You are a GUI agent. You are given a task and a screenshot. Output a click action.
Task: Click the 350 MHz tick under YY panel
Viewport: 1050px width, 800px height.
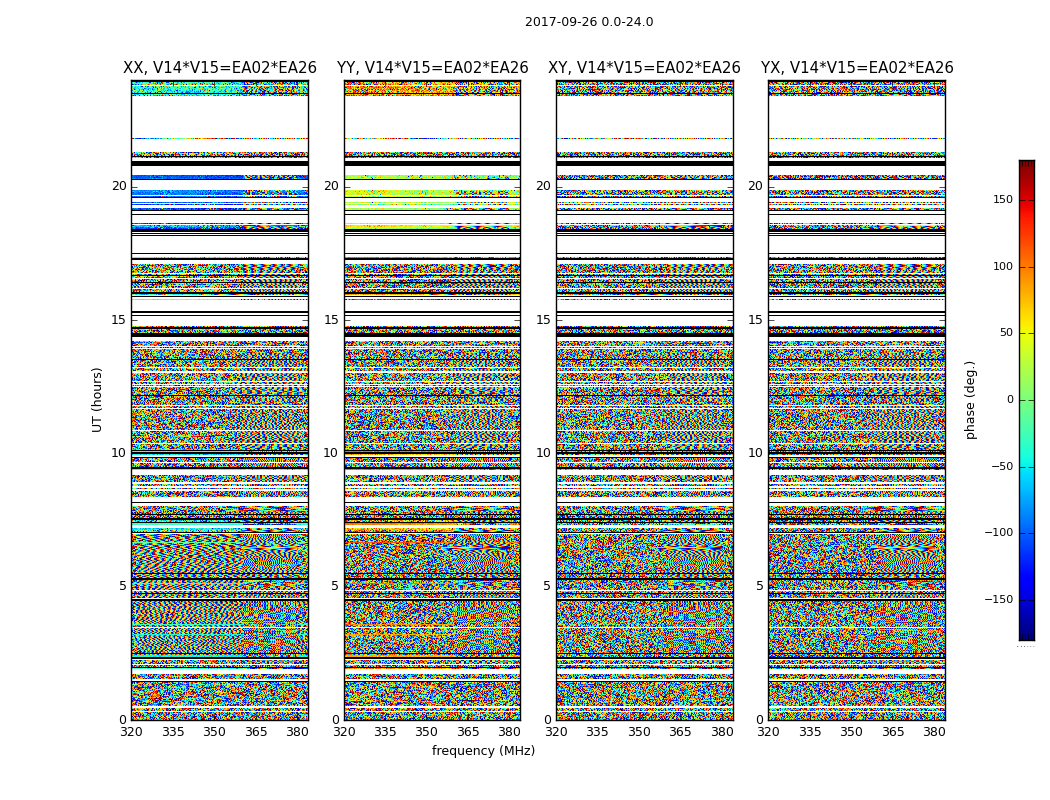[427, 732]
